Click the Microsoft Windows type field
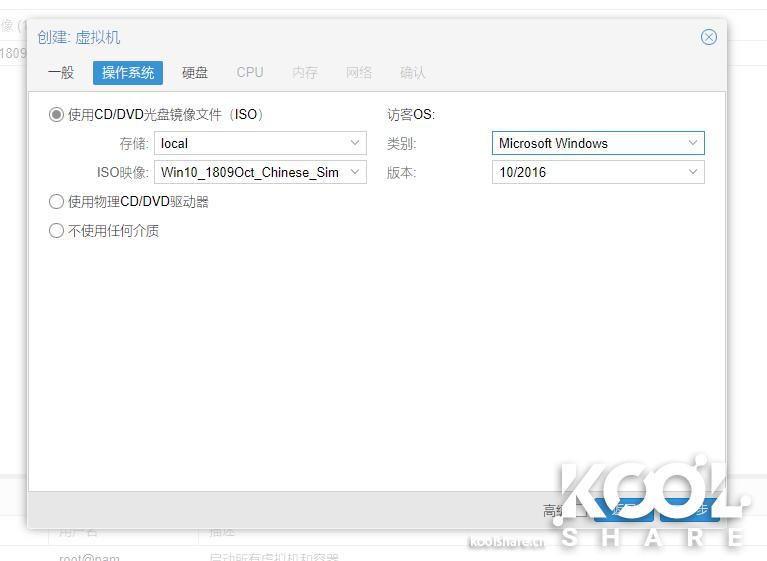767x561 pixels. (598, 143)
